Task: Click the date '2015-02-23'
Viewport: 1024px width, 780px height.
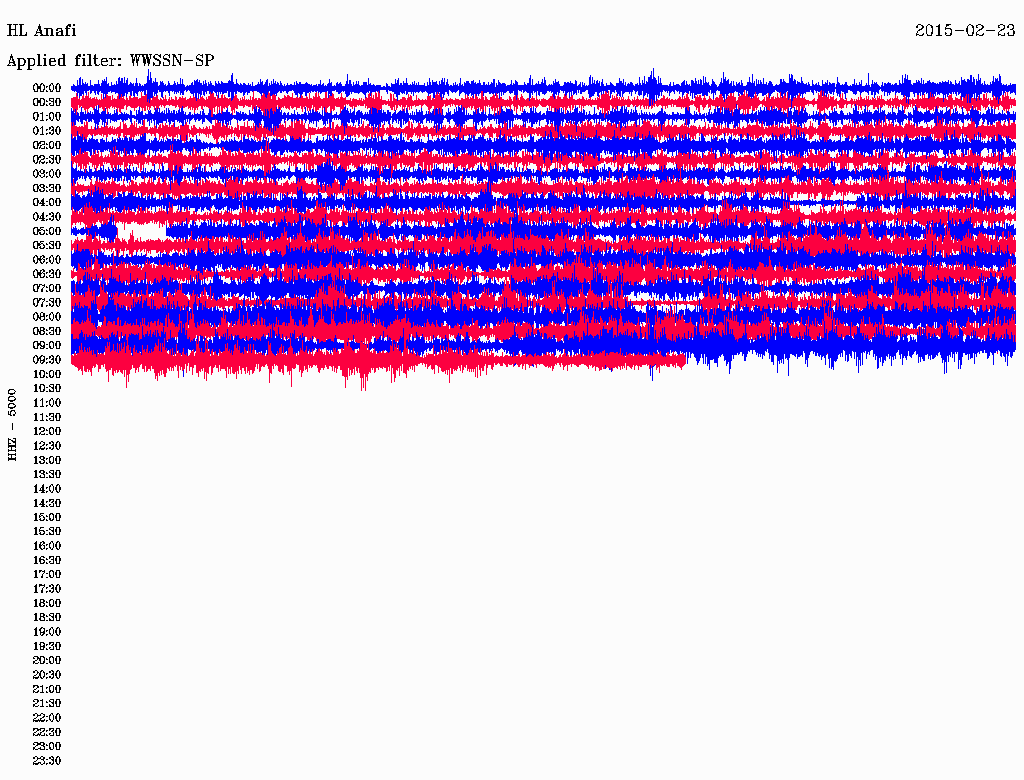Action: click(x=965, y=30)
